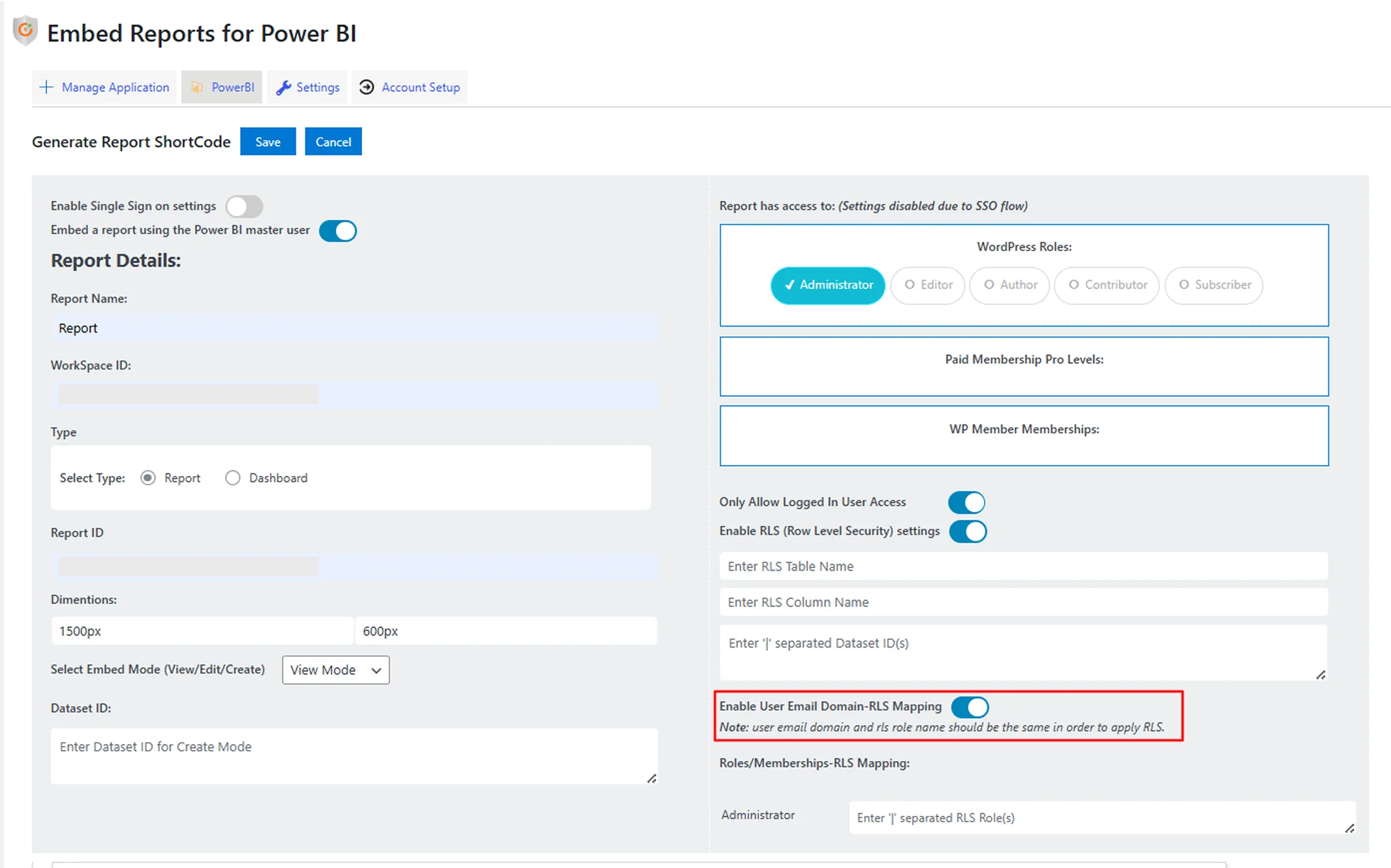Screen dimensions: 1391x868
Task: Click the Report ID input field
Action: [355, 566]
